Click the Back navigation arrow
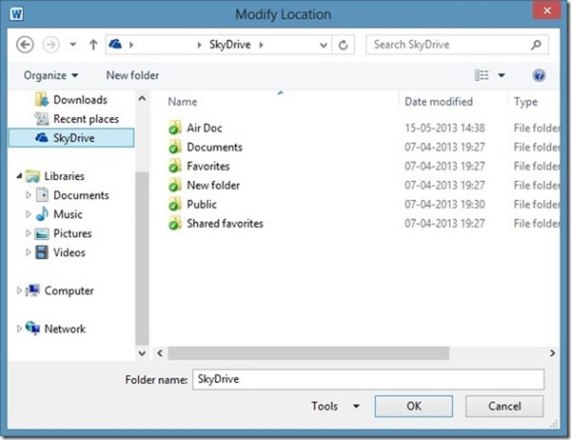Image resolution: width=571 pixels, height=440 pixels. pos(25,45)
